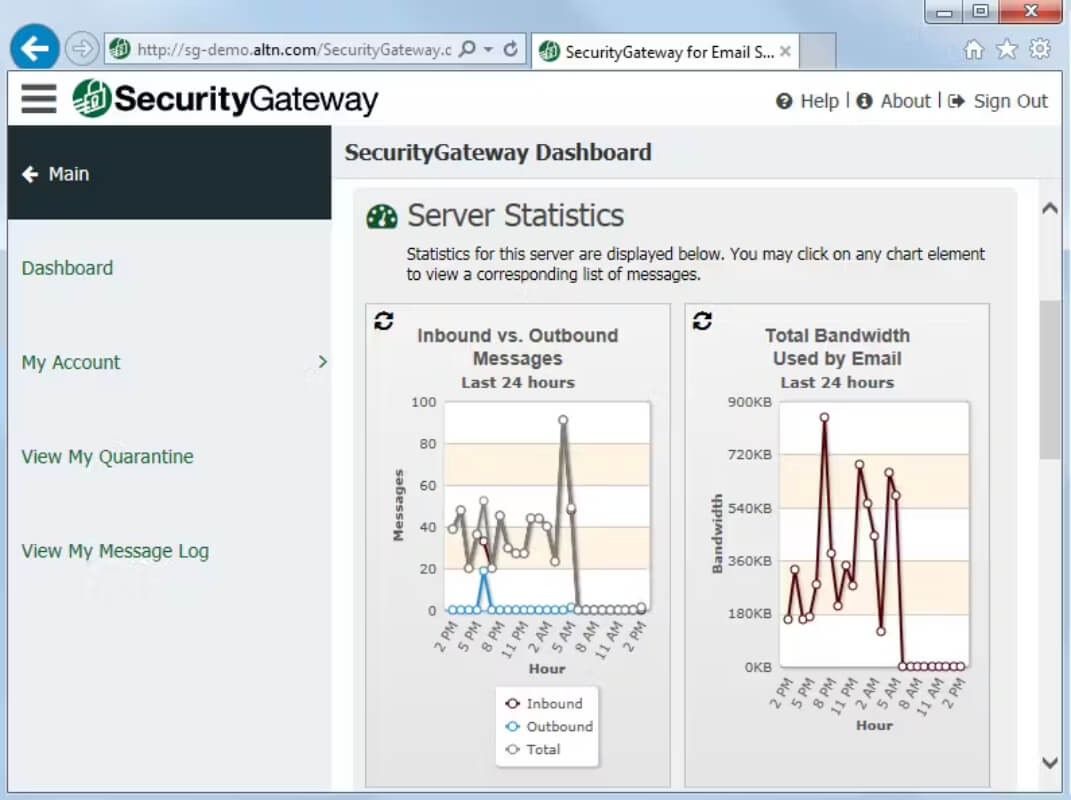Minimize the browser window

pyautogui.click(x=944, y=11)
